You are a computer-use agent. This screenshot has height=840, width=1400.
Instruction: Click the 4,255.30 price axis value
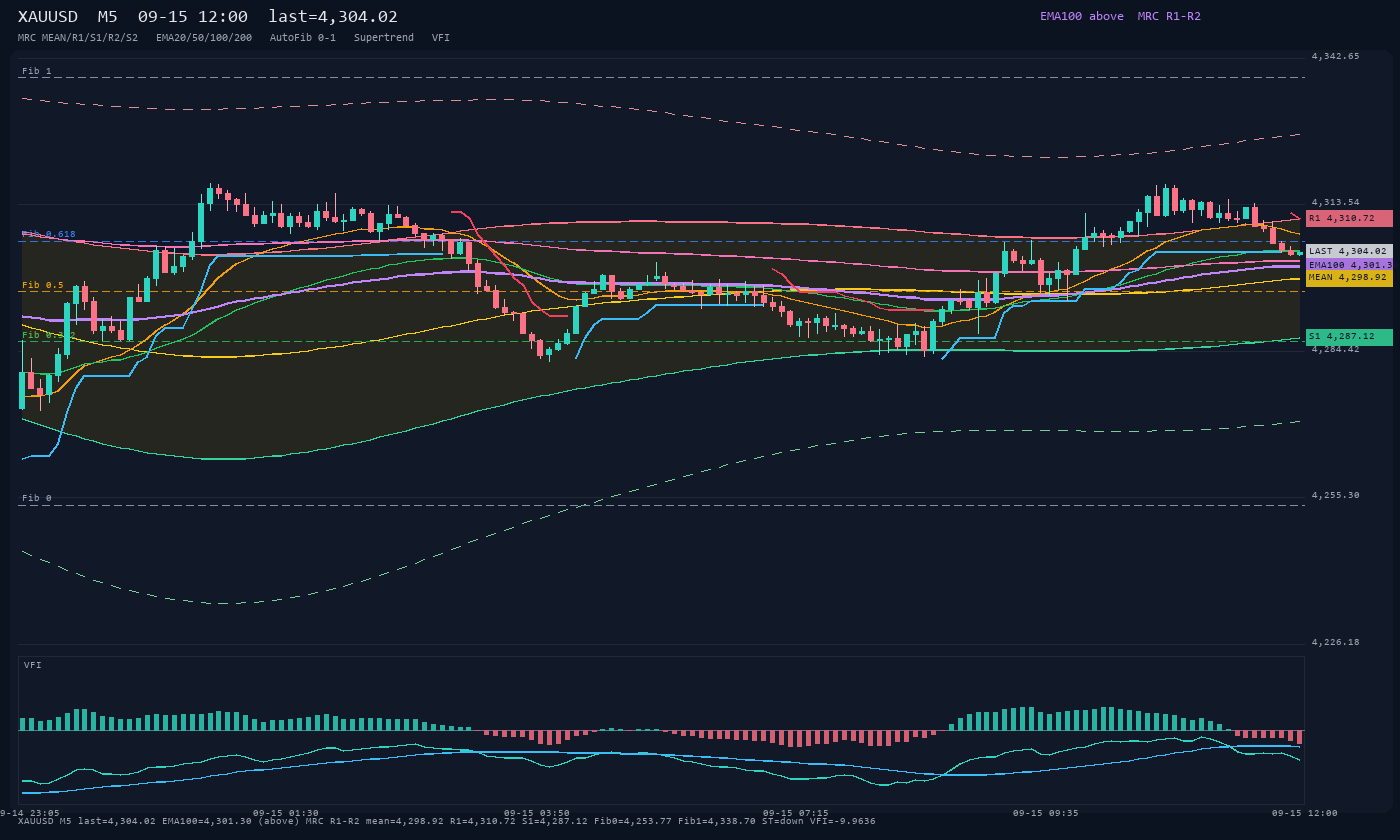click(1336, 495)
